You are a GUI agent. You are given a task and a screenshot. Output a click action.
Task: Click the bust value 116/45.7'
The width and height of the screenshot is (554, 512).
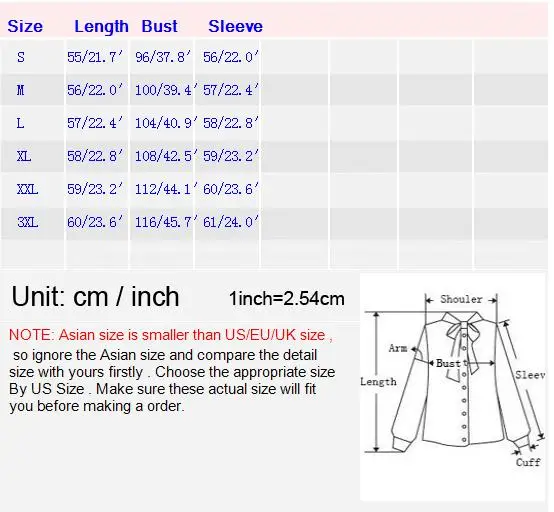[166, 222]
